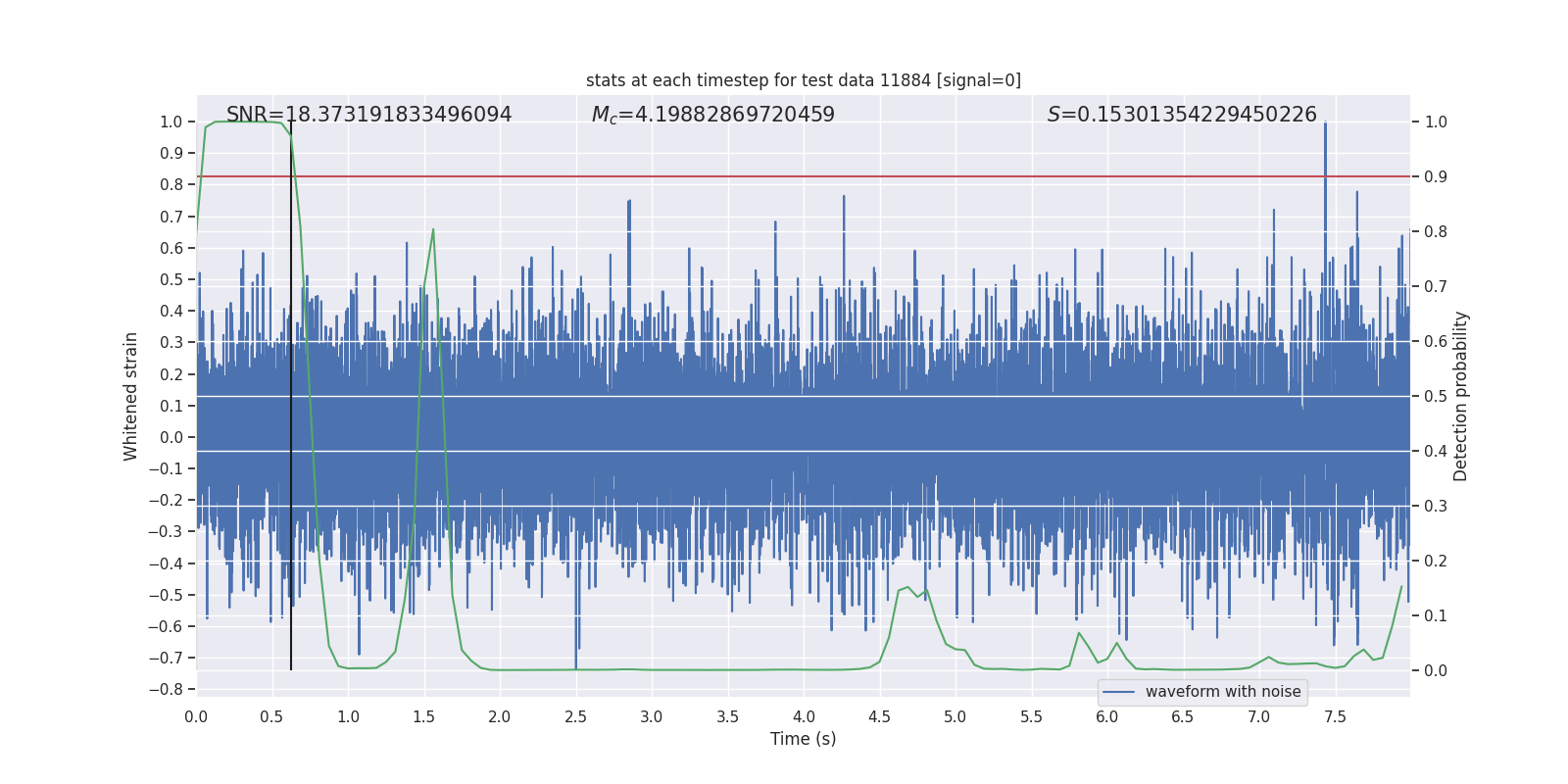Screen dimensions: 1568x784
Task: Click the 0.0 tick on time axis
Action: 196,716
